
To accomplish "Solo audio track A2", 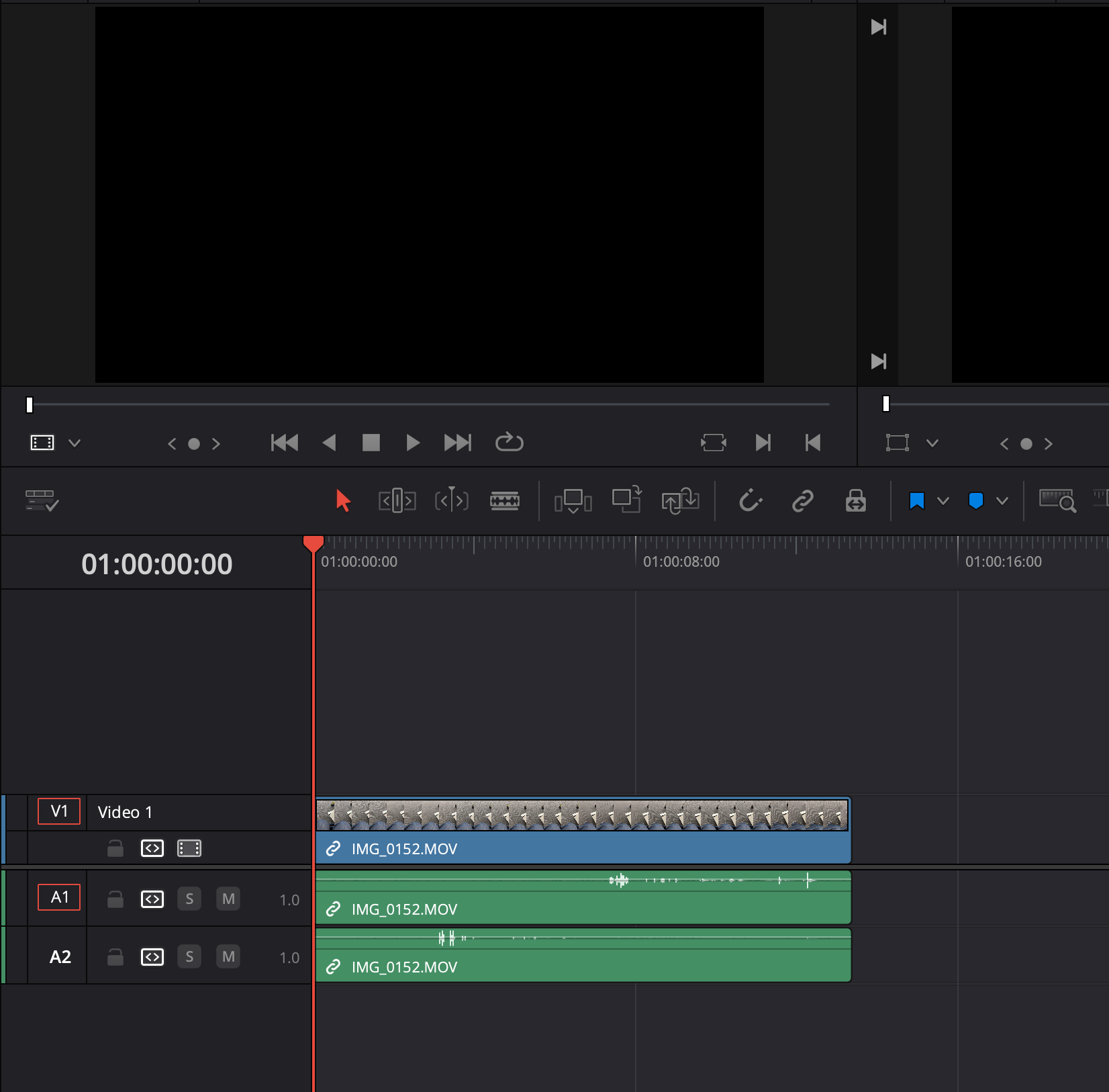I will 189,956.
